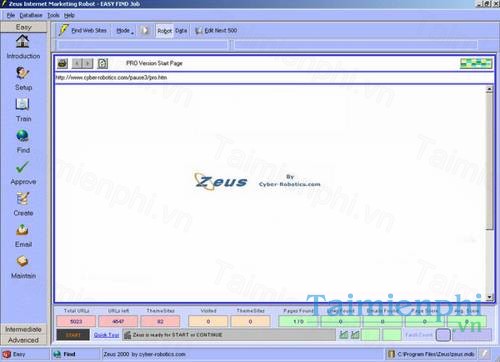The height and width of the screenshot is (362, 500).
Task: Open the Help menu
Action: coord(69,15)
